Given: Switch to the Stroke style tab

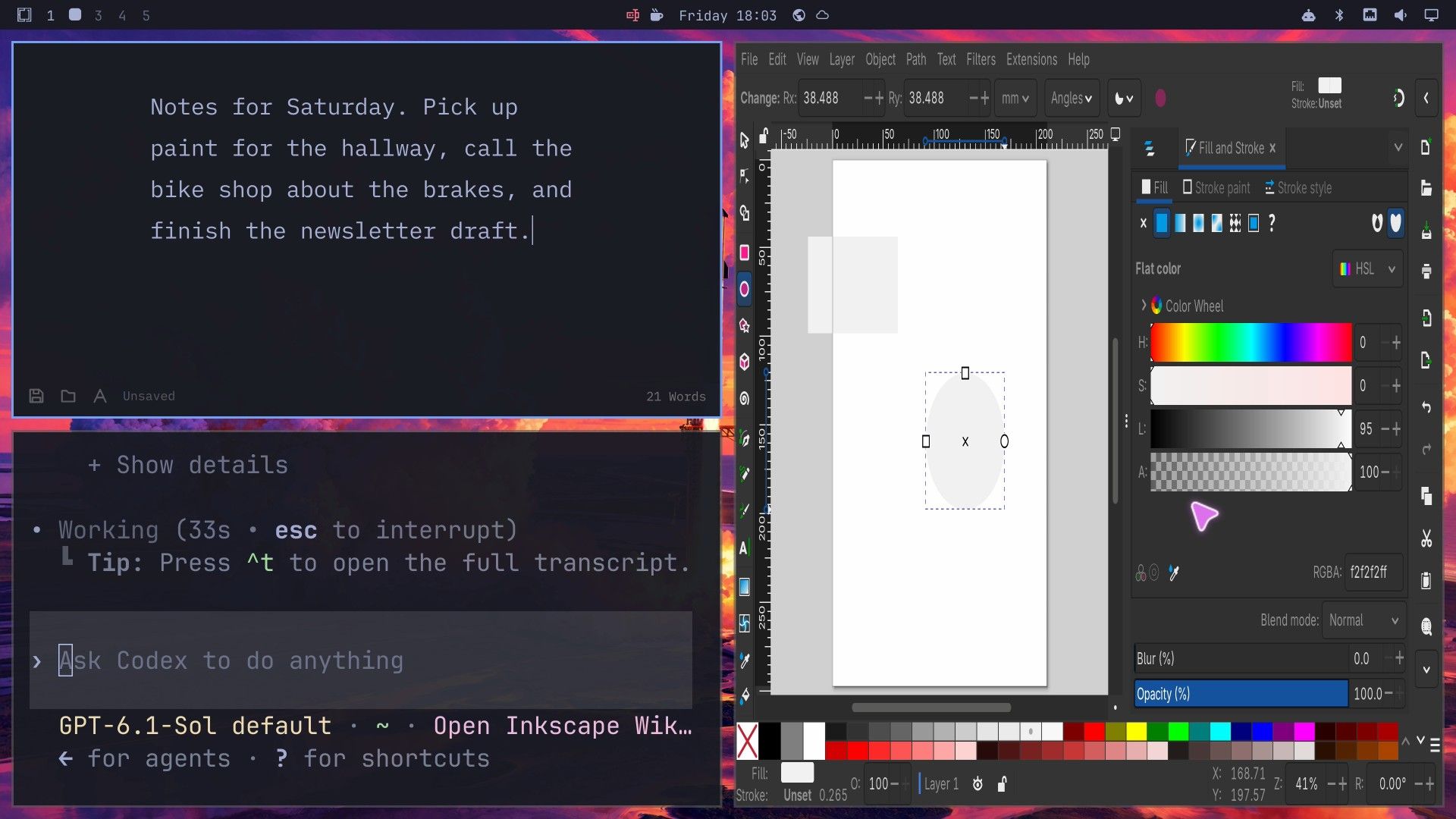Looking at the screenshot, I should point(1298,187).
